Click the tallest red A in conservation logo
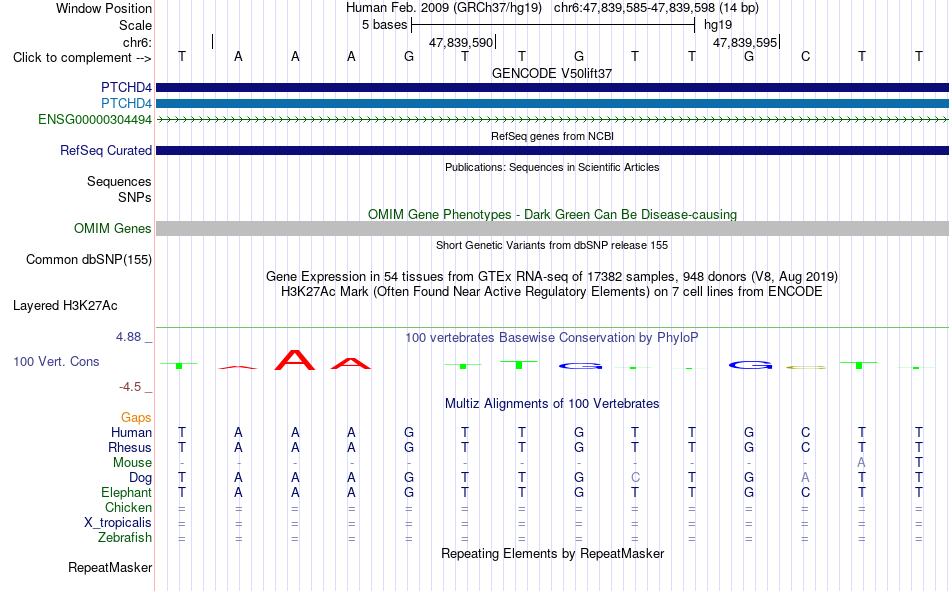The width and height of the screenshot is (950, 591). 295,359
